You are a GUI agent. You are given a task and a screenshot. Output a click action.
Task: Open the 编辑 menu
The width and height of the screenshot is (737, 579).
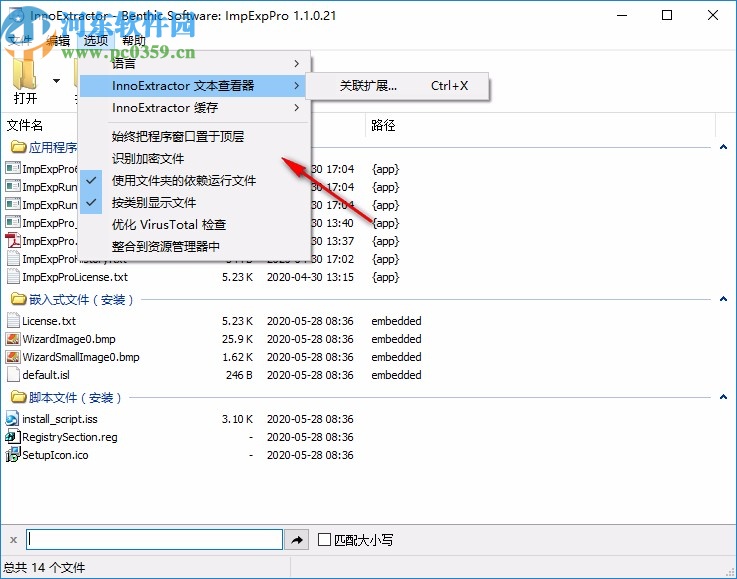(58, 40)
